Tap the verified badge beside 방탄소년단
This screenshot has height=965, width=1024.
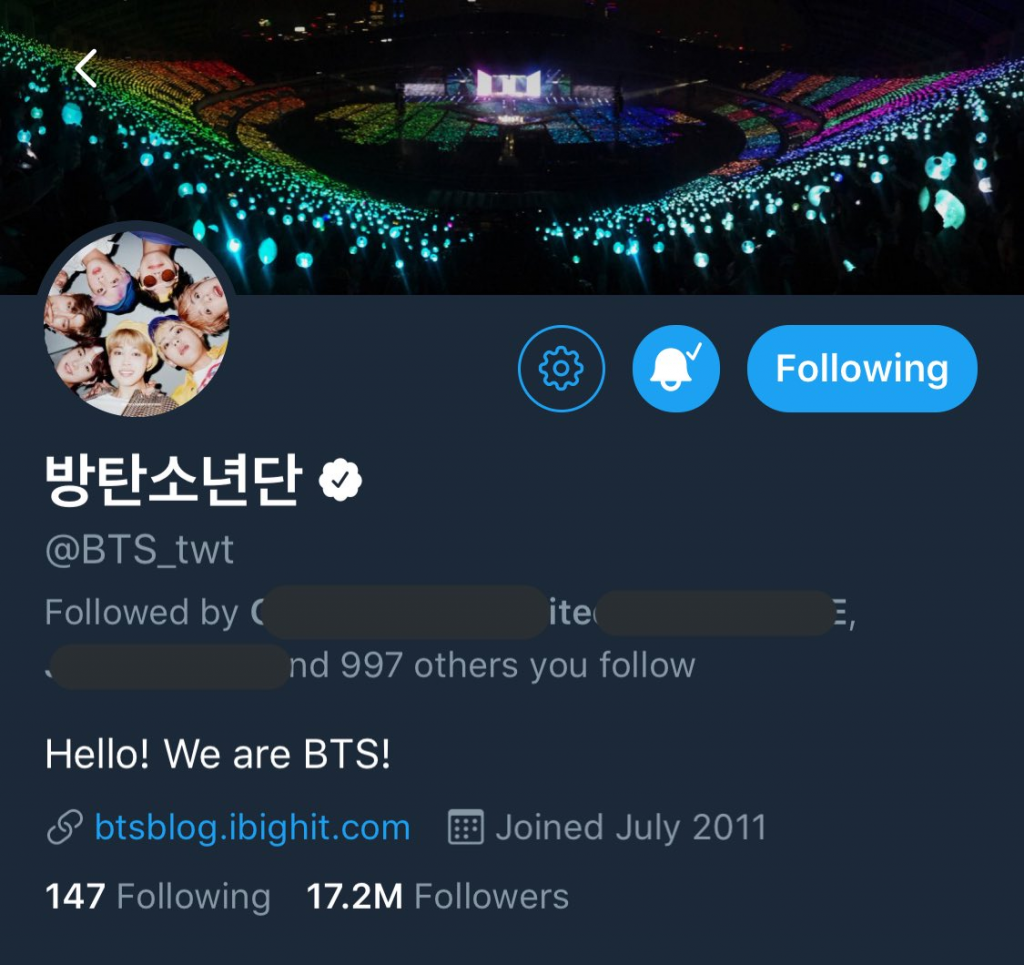click(x=340, y=480)
